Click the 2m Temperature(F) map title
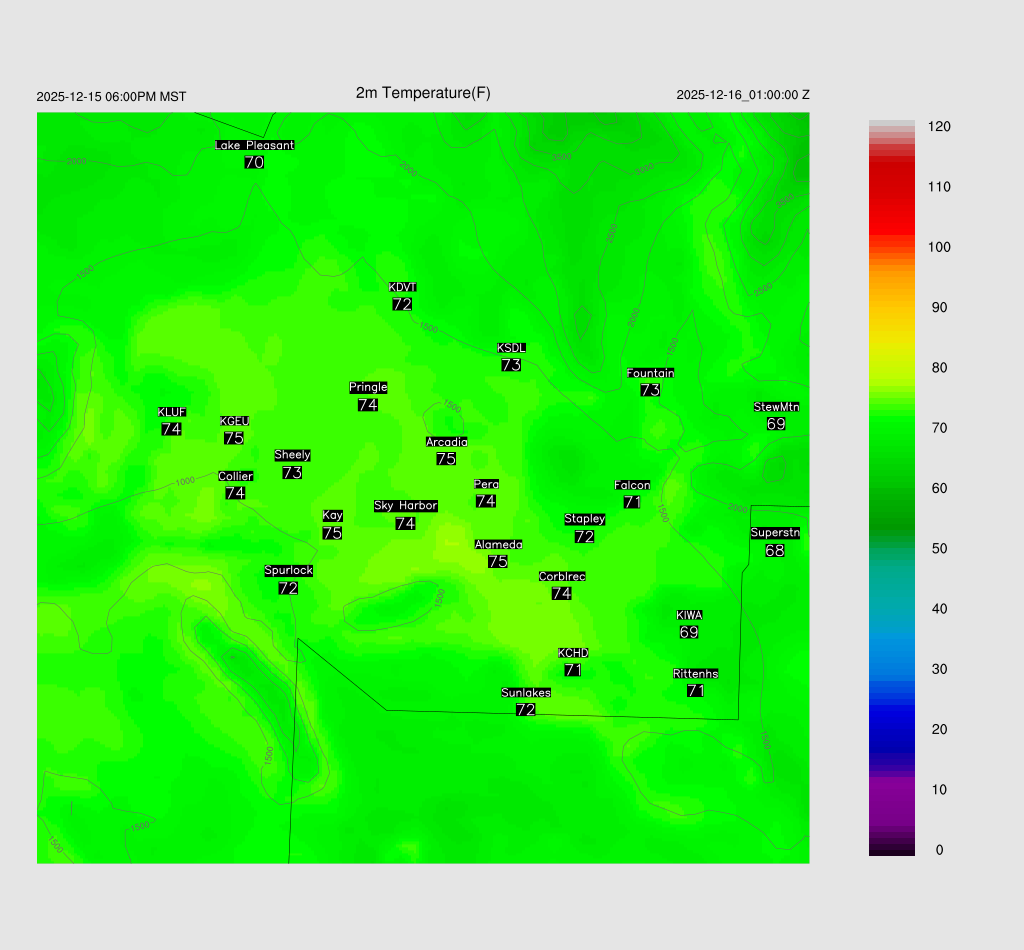The width and height of the screenshot is (1024, 950). (423, 93)
